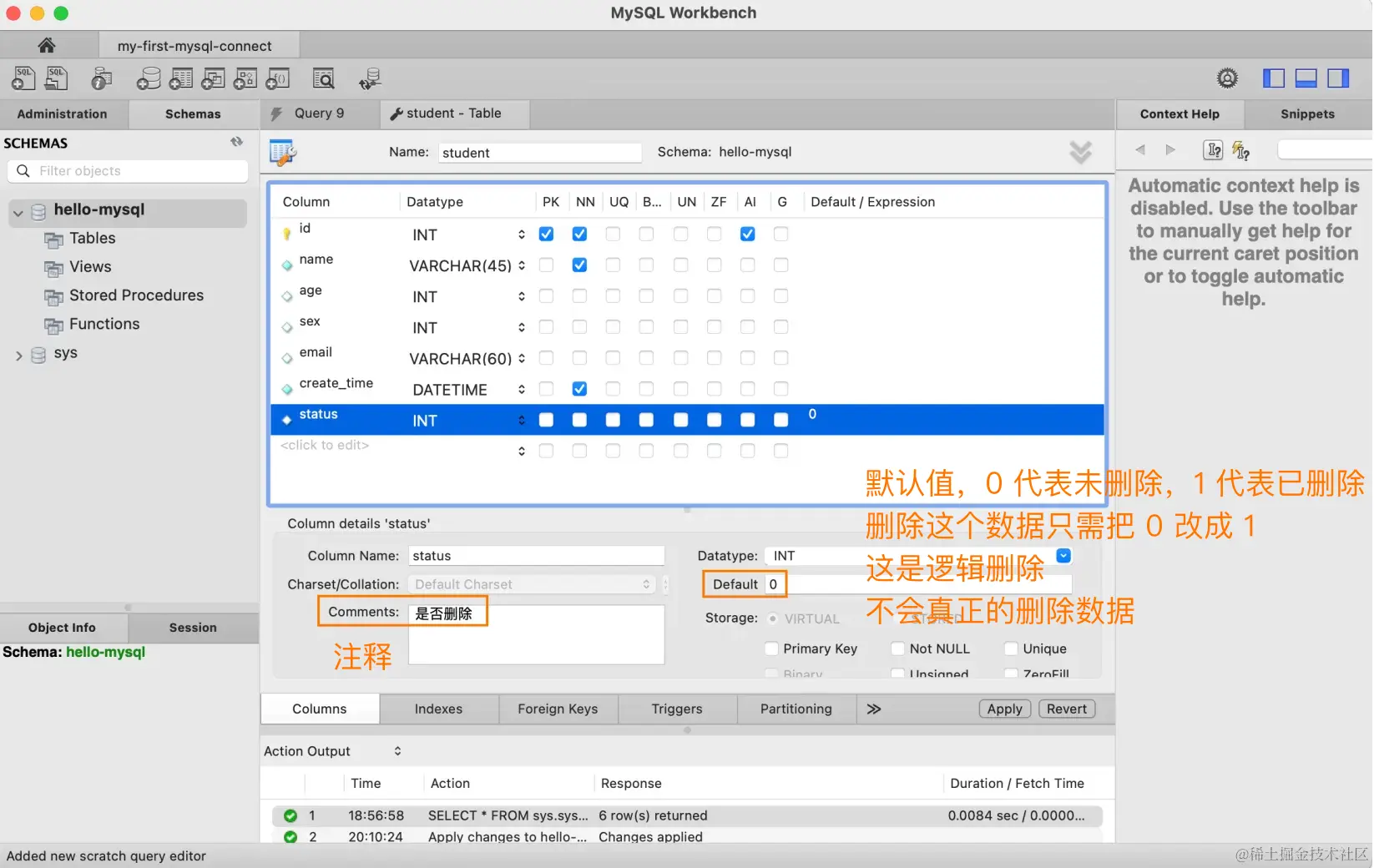Image resolution: width=1374 pixels, height=868 pixels.
Task: Open Snippets tab
Action: [x=1307, y=114]
